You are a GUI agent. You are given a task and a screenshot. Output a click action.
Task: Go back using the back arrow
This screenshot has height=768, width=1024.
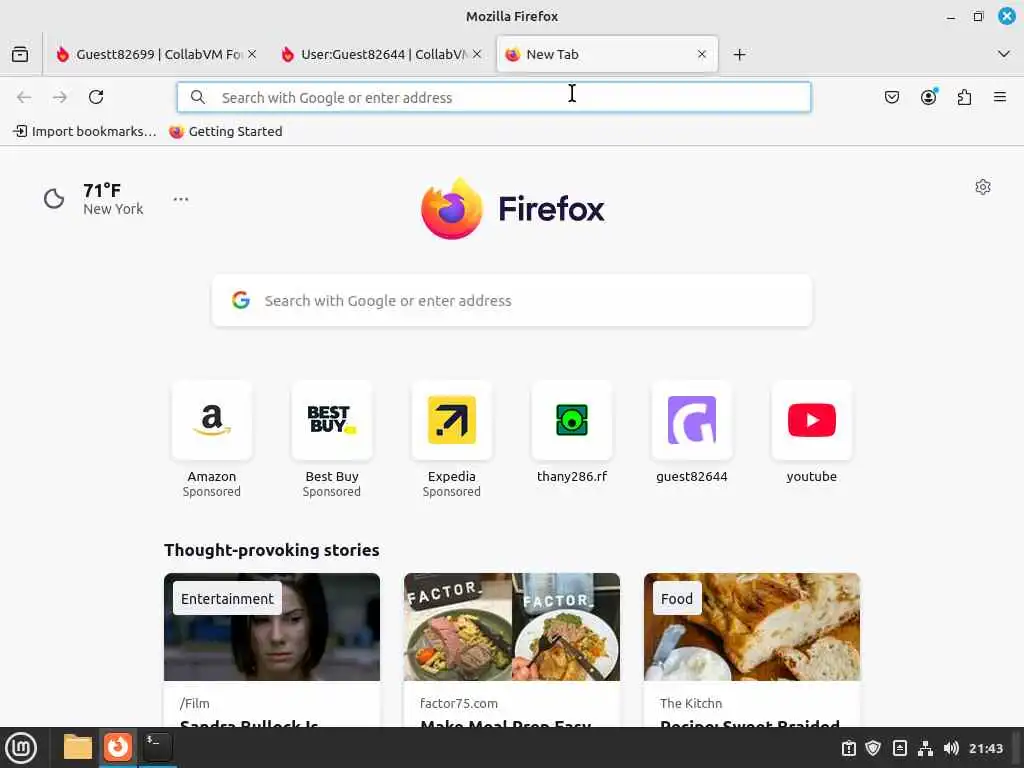tap(24, 97)
